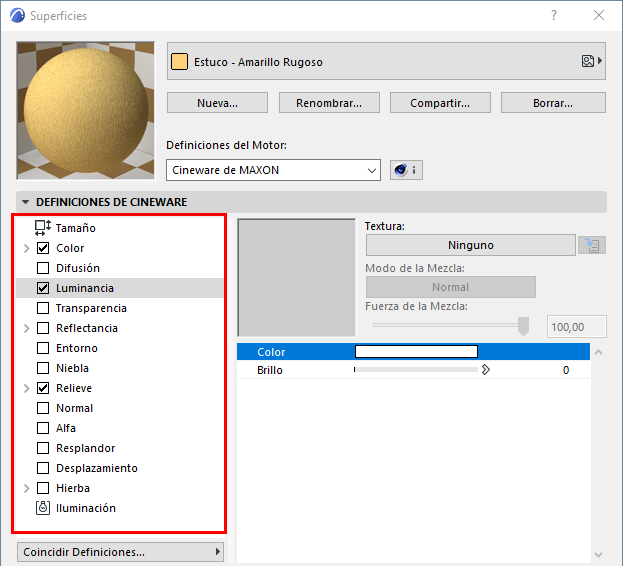Select the Luminancia row label

(85, 288)
